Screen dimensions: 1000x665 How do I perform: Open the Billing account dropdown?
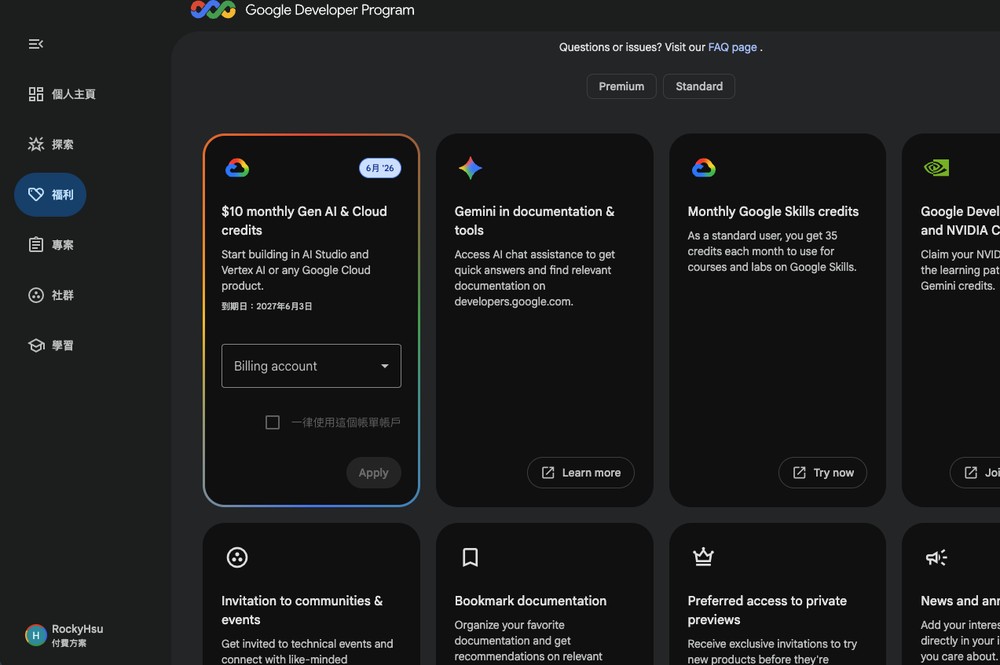point(311,366)
